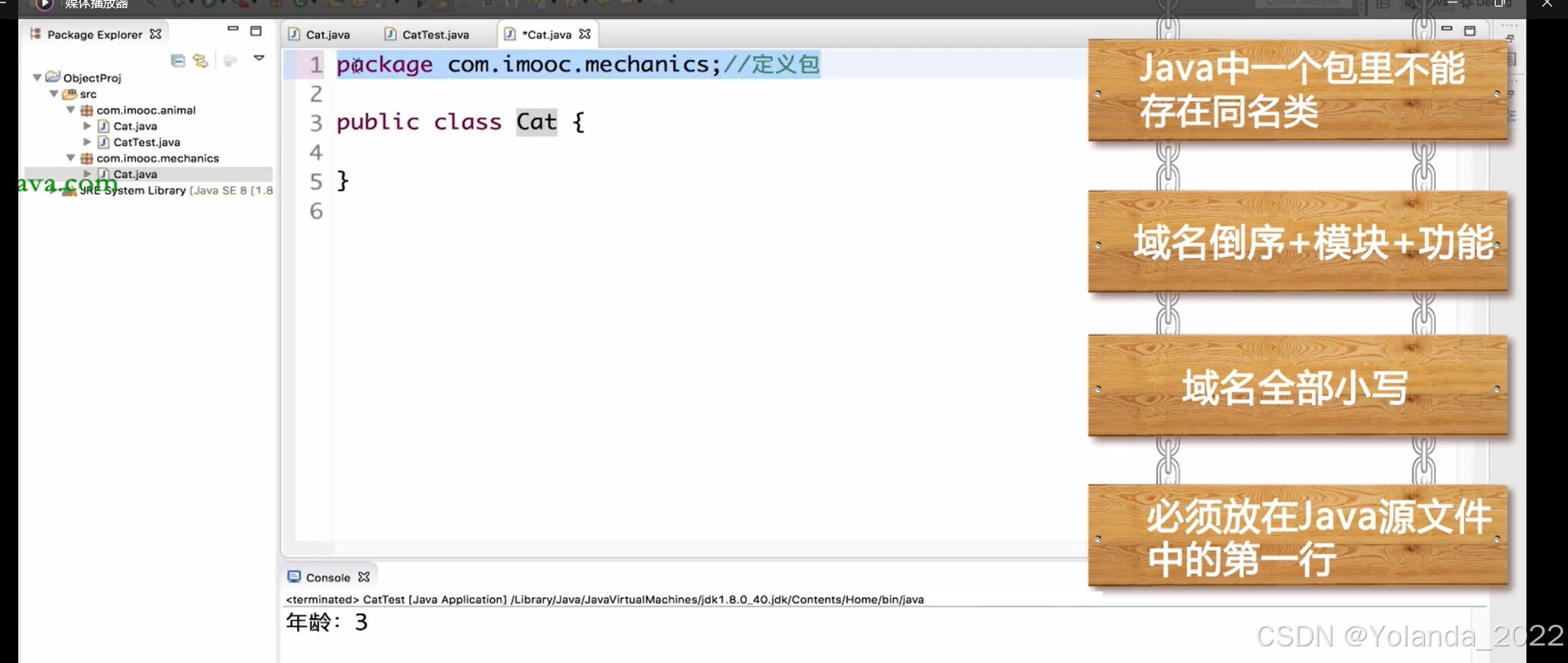This screenshot has width=1568, height=663.
Task: Maximize the editor area
Action: point(1470,31)
